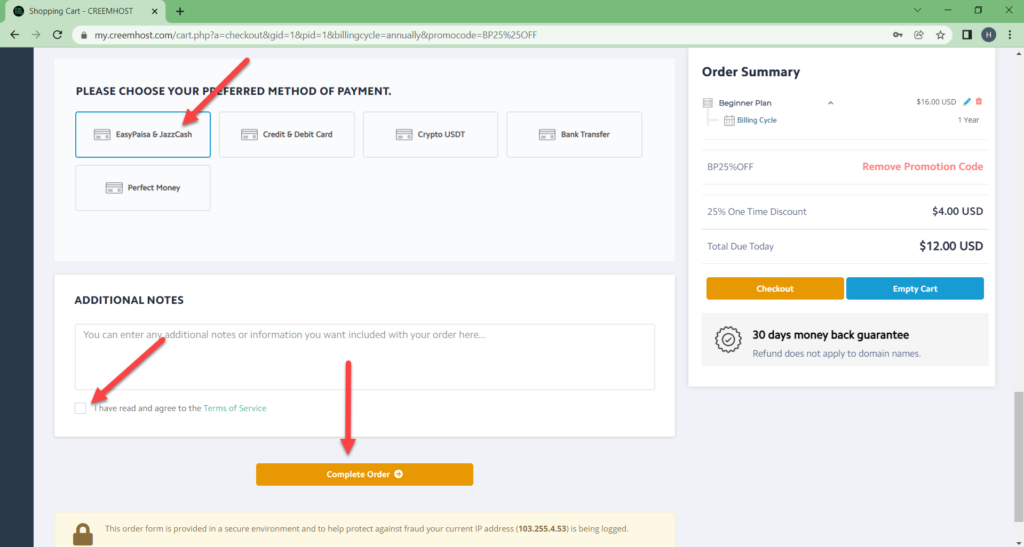Screen dimensions: 1024x547
Task: Delete Beginner Plan using trash icon
Action: pos(978,102)
